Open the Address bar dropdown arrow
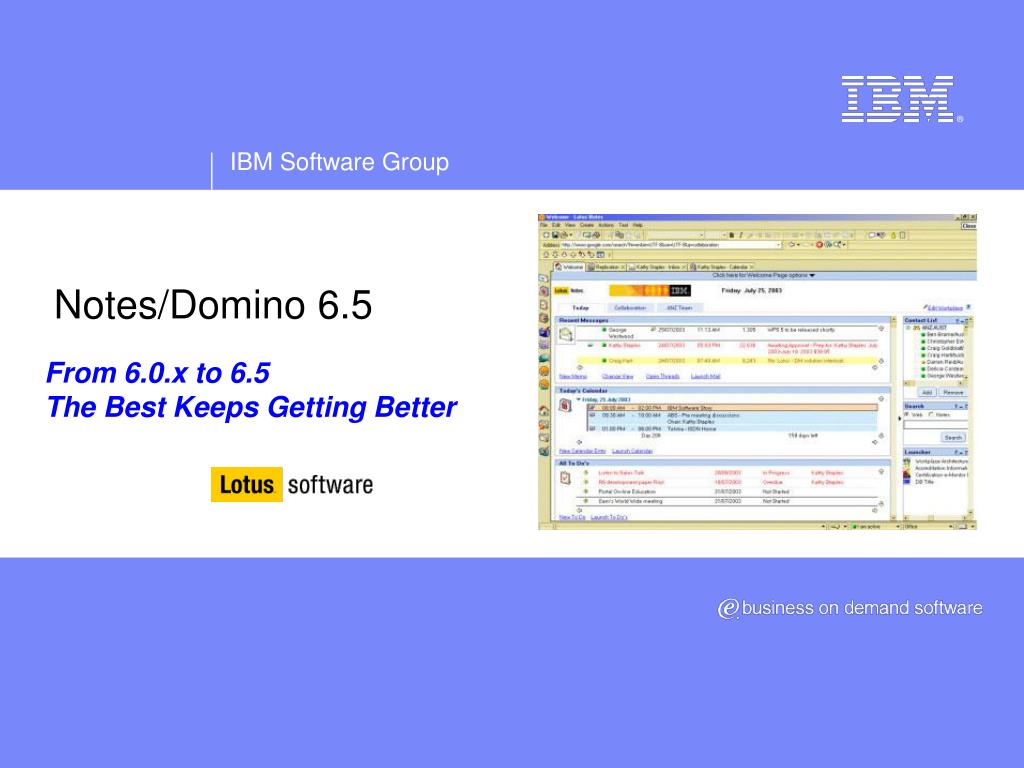The width and height of the screenshot is (1024, 768). tap(778, 245)
